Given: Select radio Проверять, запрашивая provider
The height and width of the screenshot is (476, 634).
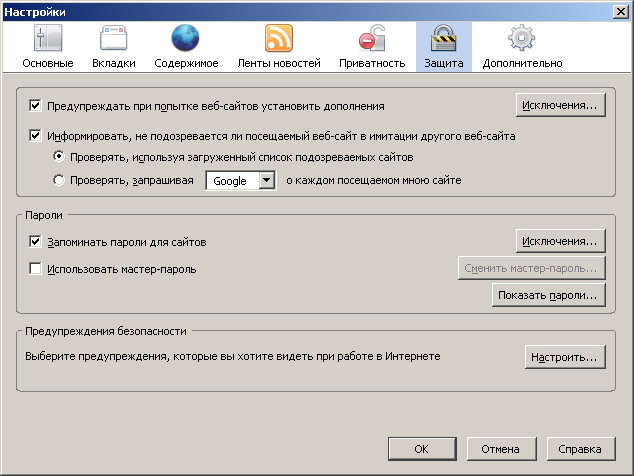Looking at the screenshot, I should coord(59,180).
